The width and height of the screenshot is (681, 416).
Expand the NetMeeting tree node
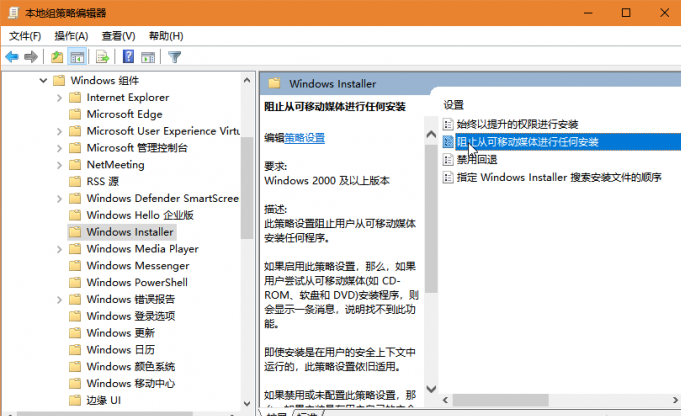point(60,165)
